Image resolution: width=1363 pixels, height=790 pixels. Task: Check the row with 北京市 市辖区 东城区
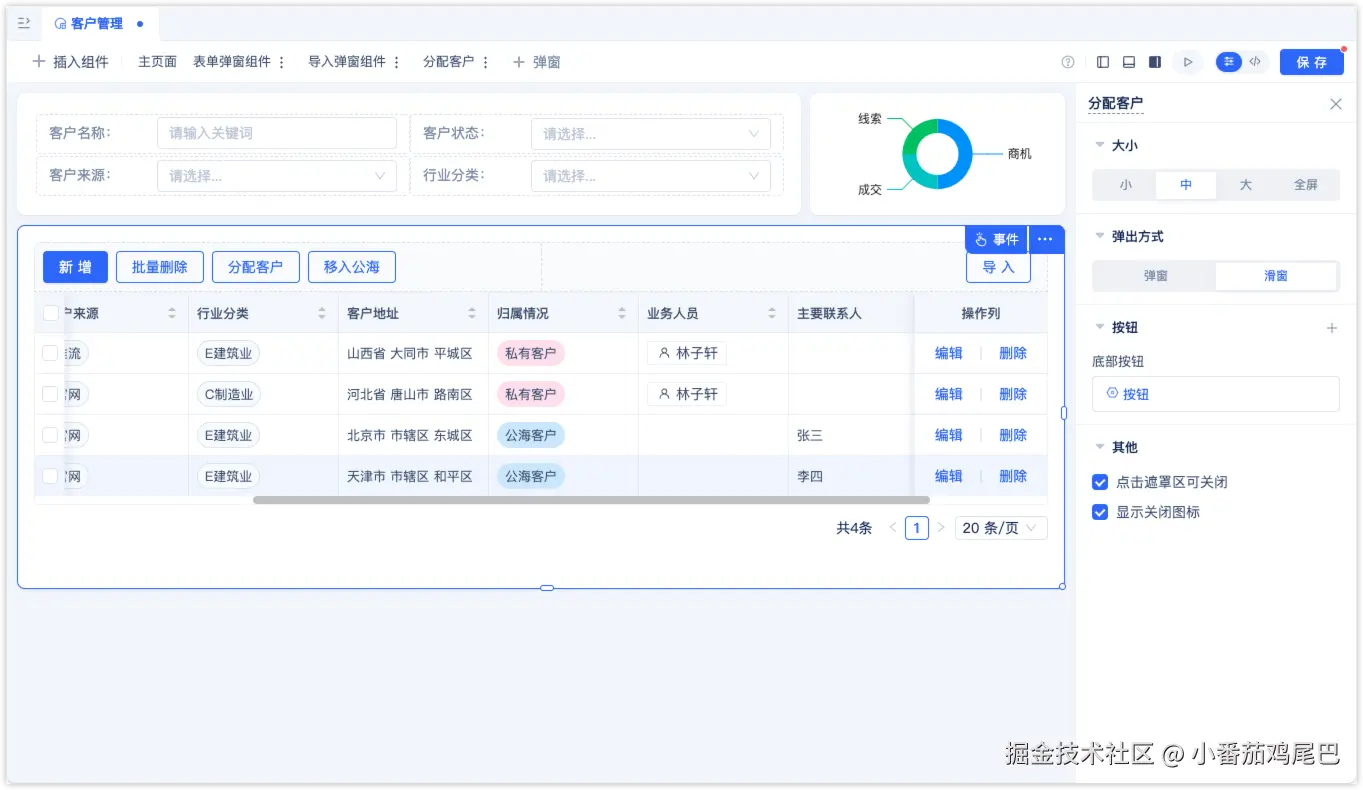click(50, 435)
